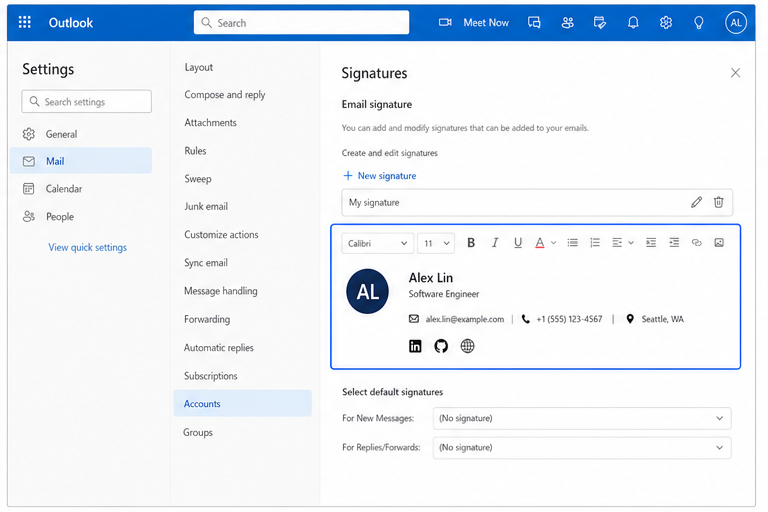Click the settings gear in header

click(665, 23)
